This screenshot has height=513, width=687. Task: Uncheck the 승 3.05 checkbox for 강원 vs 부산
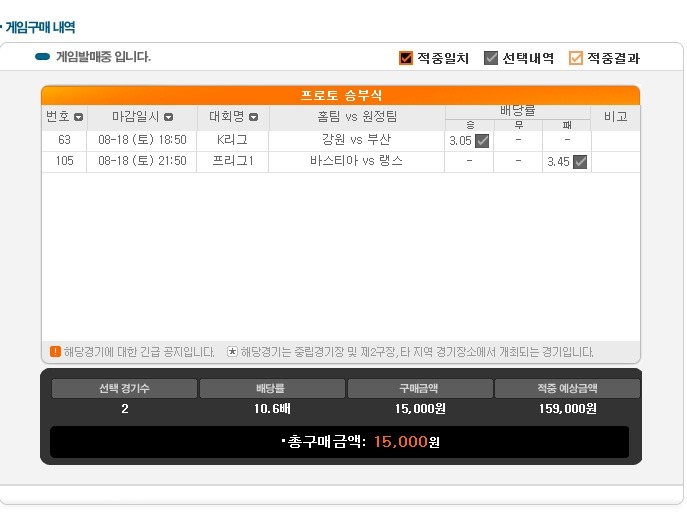(482, 141)
